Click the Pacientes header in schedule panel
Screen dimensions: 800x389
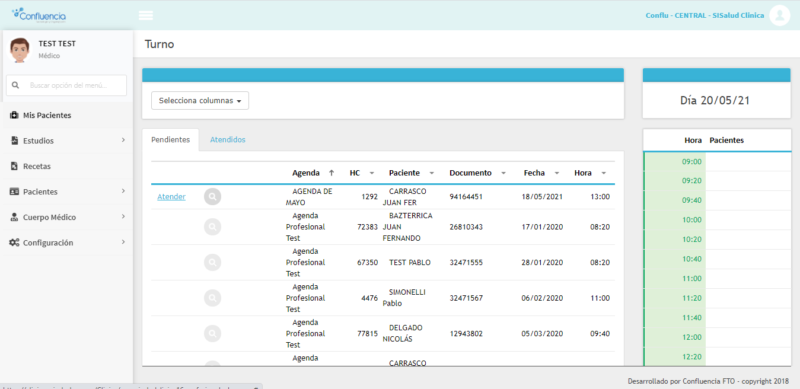(x=727, y=140)
